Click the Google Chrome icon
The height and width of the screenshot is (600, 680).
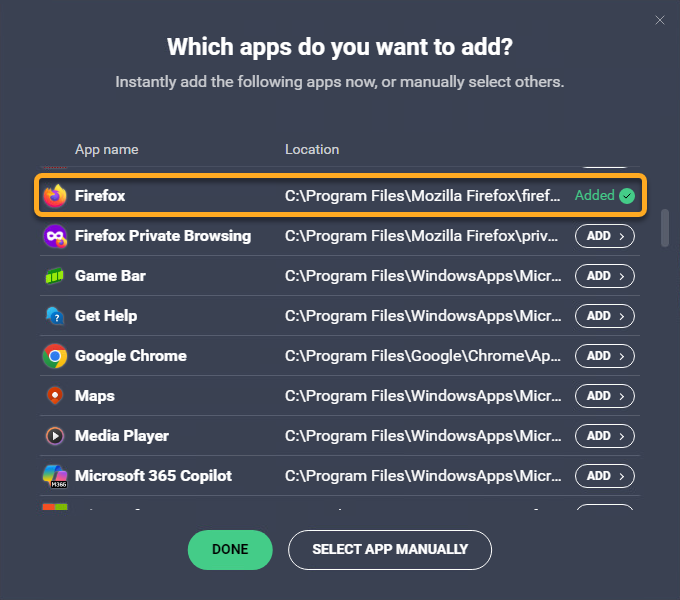(55, 356)
